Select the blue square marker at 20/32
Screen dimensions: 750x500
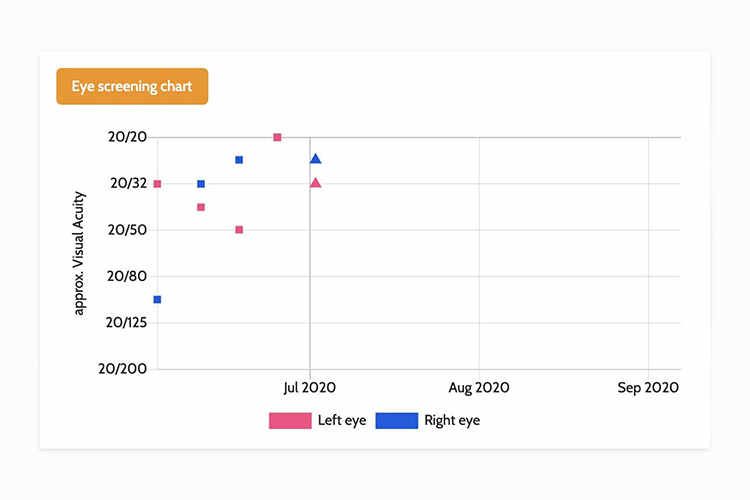click(201, 184)
